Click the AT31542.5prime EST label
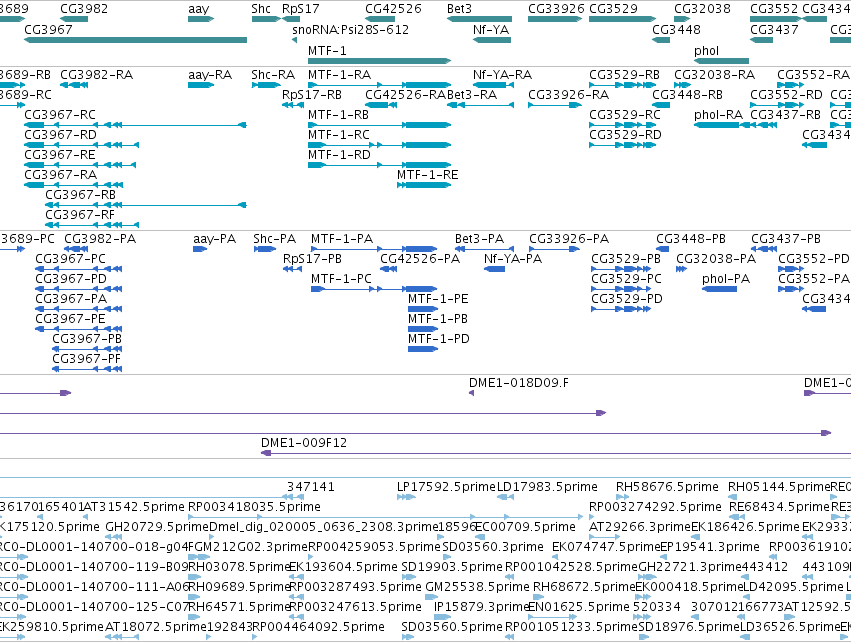The height and width of the screenshot is (642, 851). click(x=134, y=506)
